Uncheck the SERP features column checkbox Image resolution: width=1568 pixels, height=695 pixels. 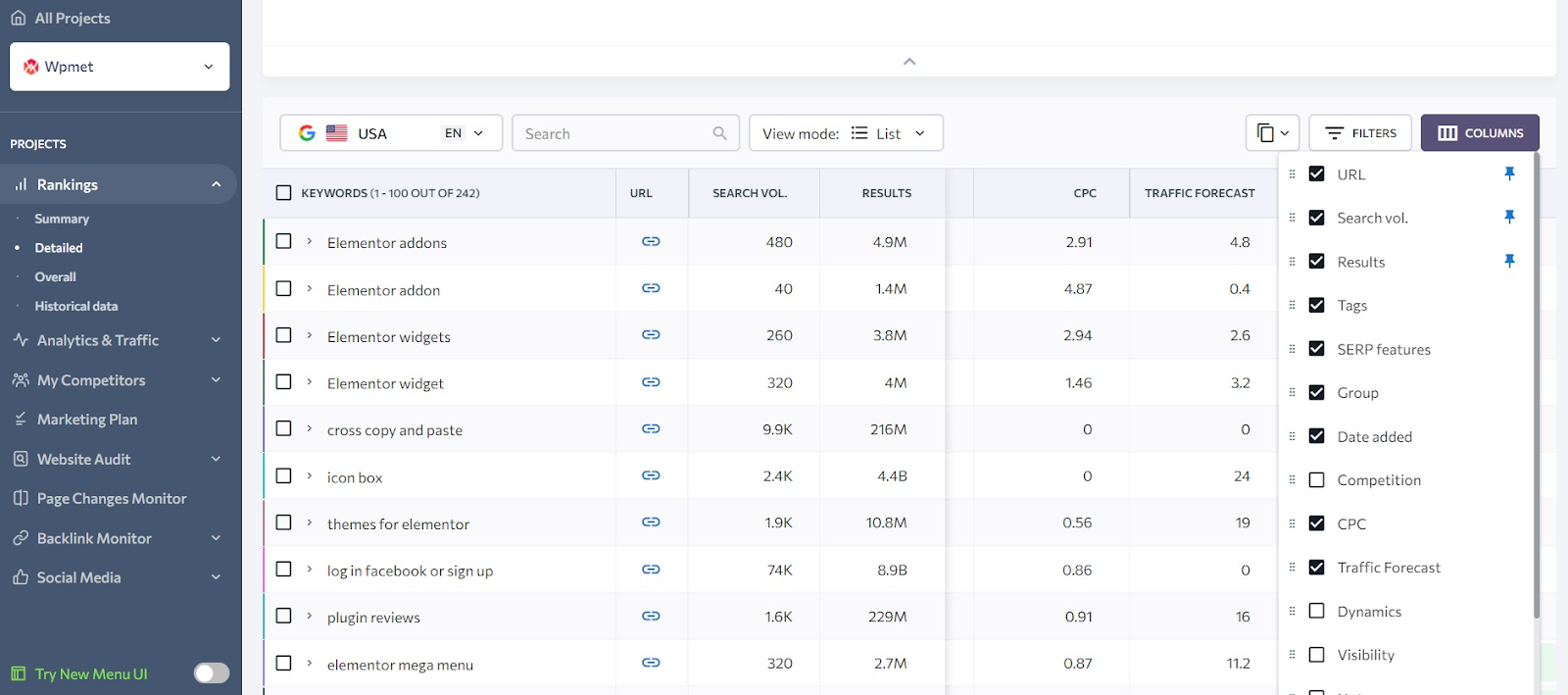tap(1317, 348)
